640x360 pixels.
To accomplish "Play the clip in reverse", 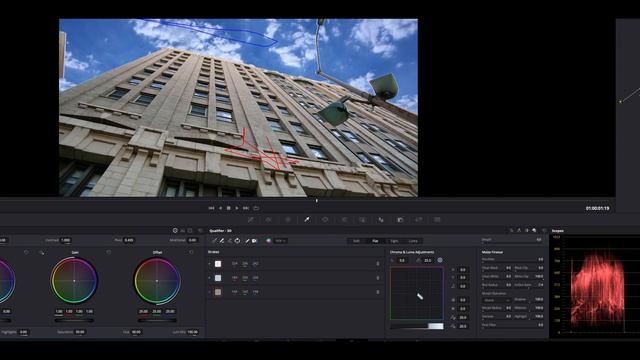I will tap(220, 208).
